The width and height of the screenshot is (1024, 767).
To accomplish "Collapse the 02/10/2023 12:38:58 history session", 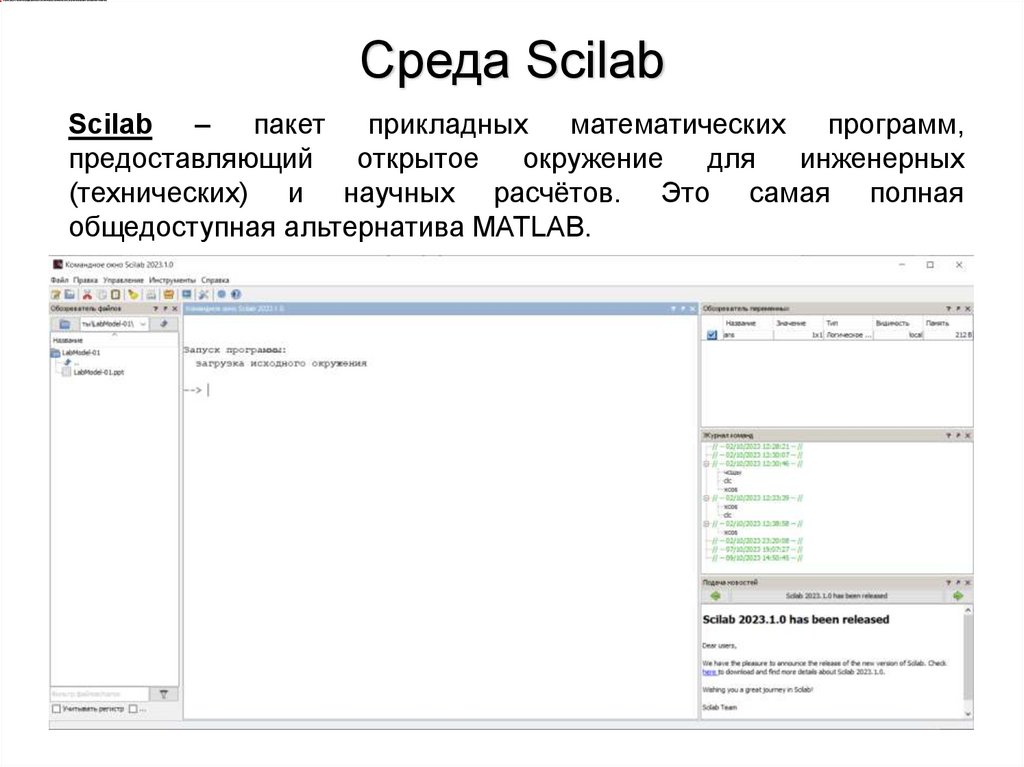I will click(706, 524).
